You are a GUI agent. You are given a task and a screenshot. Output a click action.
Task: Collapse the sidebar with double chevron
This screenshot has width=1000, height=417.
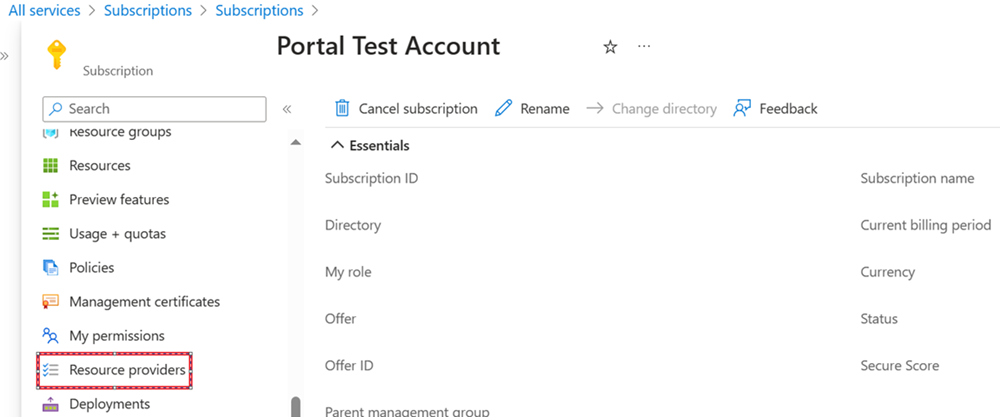pyautogui.click(x=287, y=109)
